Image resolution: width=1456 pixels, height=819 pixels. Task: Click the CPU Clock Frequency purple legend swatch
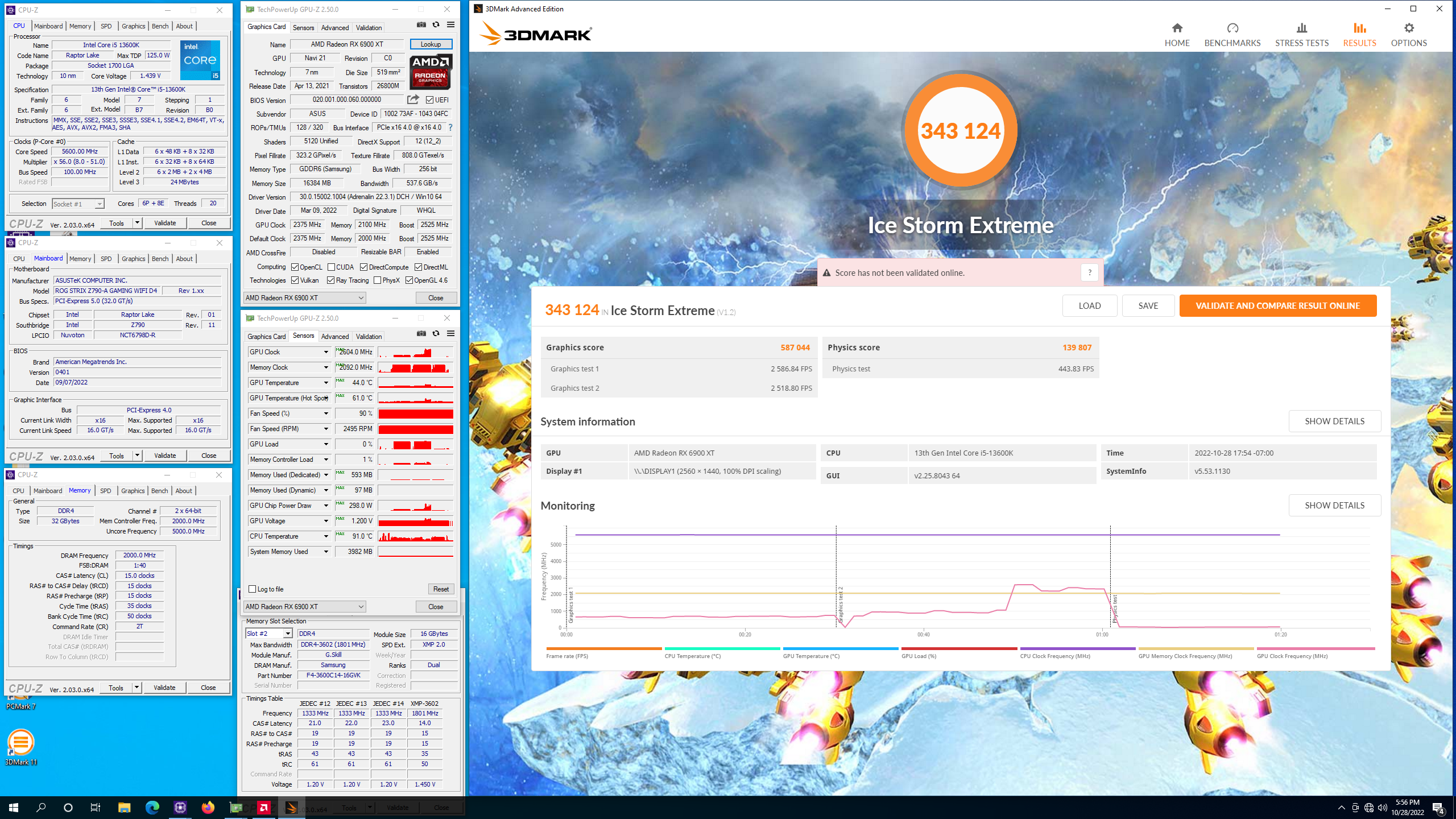point(1078,648)
